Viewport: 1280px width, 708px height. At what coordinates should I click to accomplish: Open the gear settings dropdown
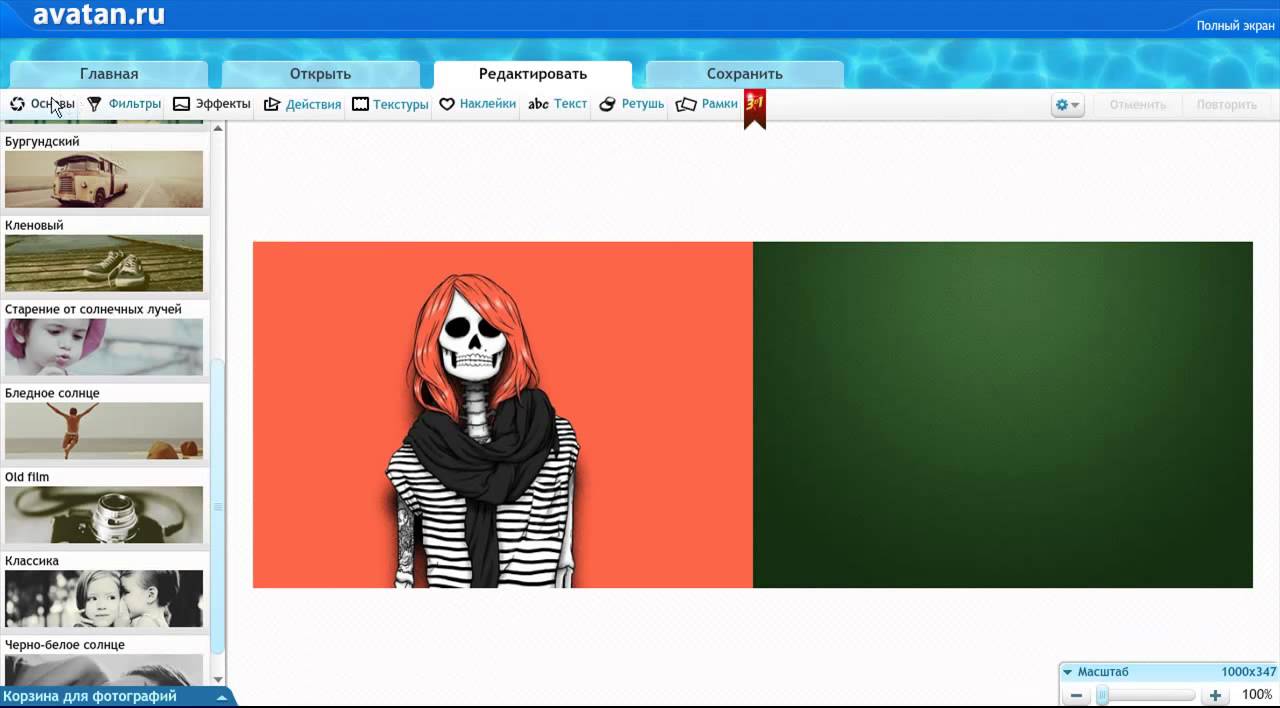coord(1068,105)
